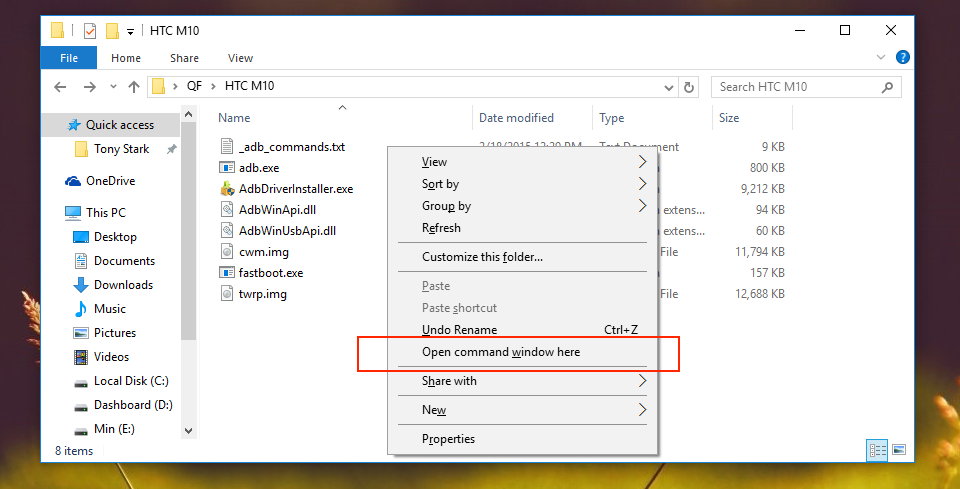Sort by the Date modified column header
This screenshot has height=489, width=960.
point(516,118)
